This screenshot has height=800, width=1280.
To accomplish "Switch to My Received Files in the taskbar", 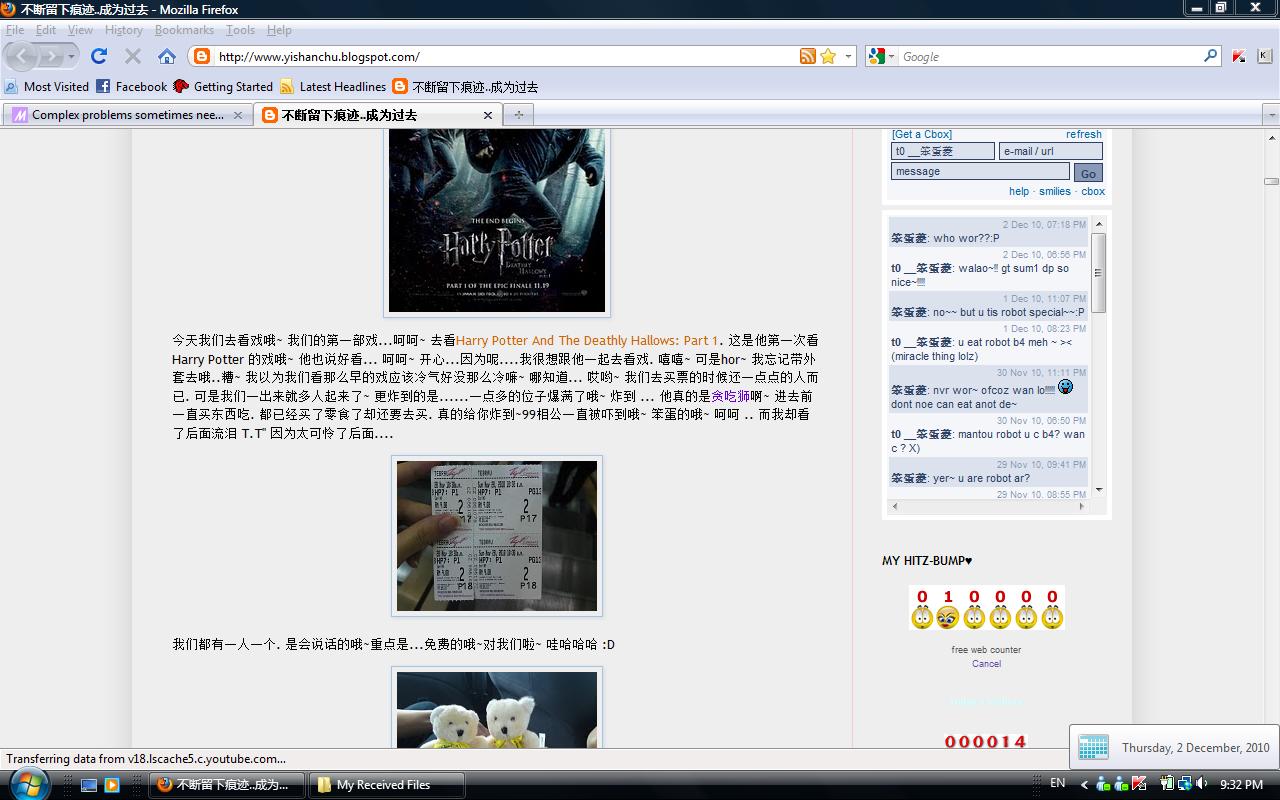I will [386, 785].
